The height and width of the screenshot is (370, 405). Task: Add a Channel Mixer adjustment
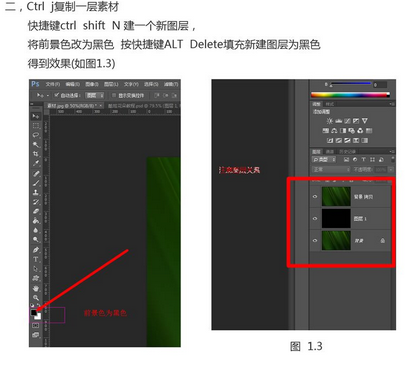click(360, 131)
